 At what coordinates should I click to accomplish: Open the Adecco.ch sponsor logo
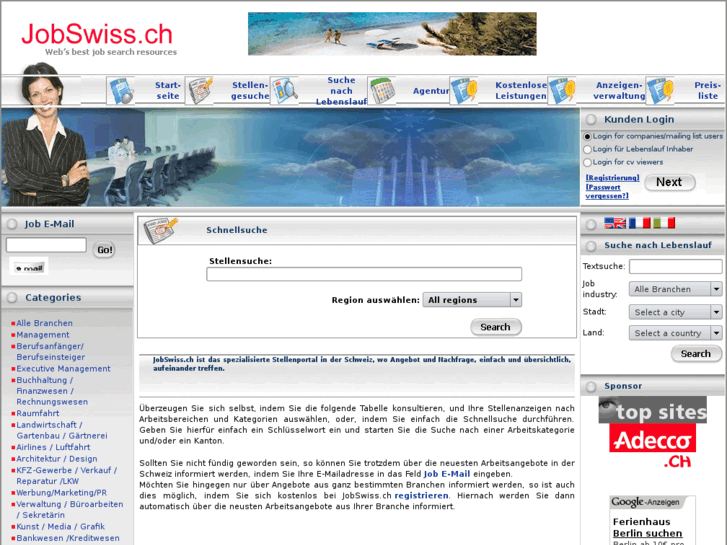point(652,446)
